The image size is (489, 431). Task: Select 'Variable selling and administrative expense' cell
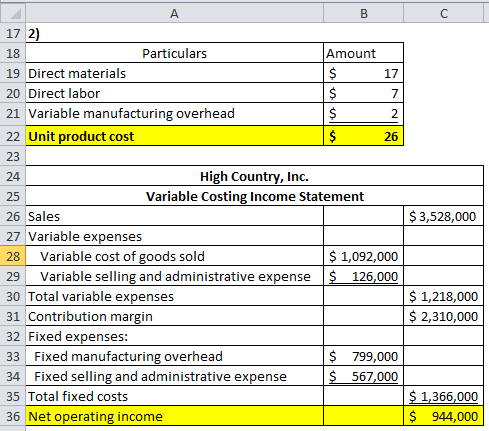pyautogui.click(x=174, y=276)
